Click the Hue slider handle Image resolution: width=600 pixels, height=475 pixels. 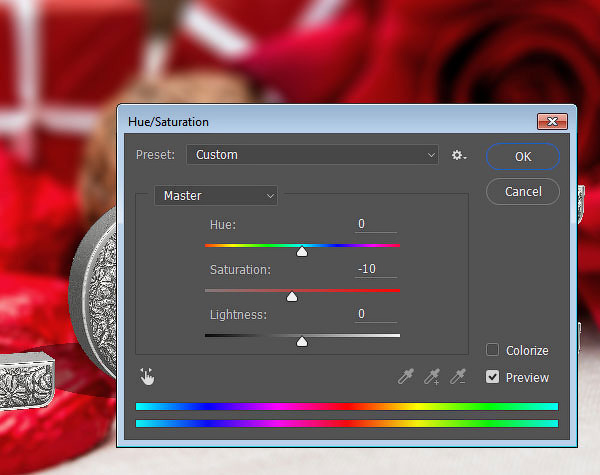302,251
